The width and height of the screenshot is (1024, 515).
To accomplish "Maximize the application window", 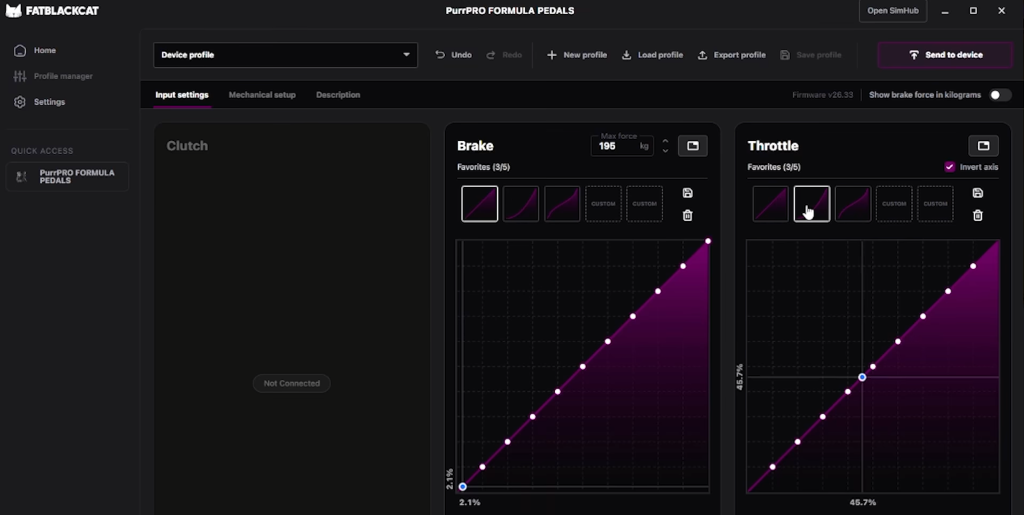I will (x=973, y=11).
